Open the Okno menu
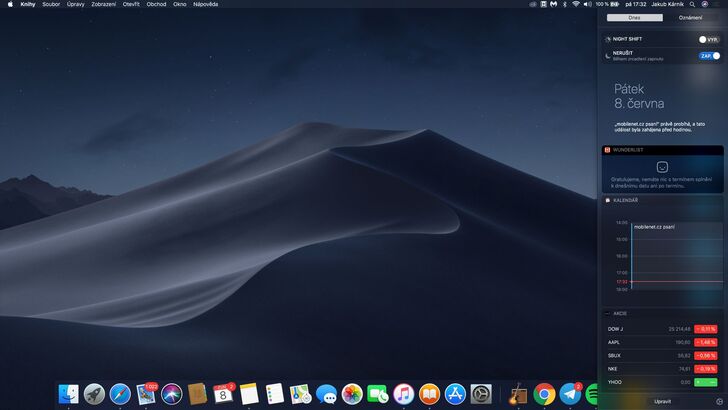The height and width of the screenshot is (410, 728). 180,4
